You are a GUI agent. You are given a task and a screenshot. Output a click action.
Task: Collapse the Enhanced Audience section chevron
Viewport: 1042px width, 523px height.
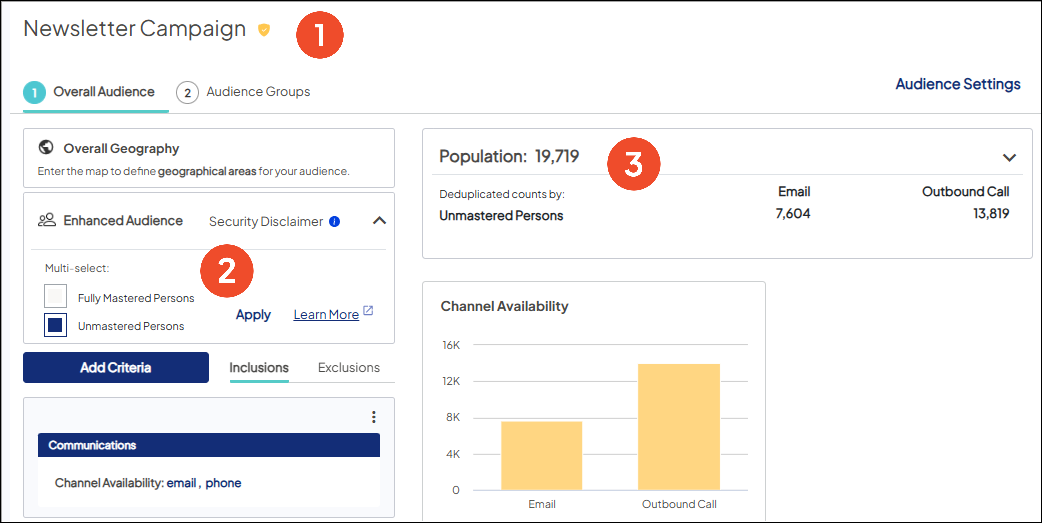pos(379,220)
